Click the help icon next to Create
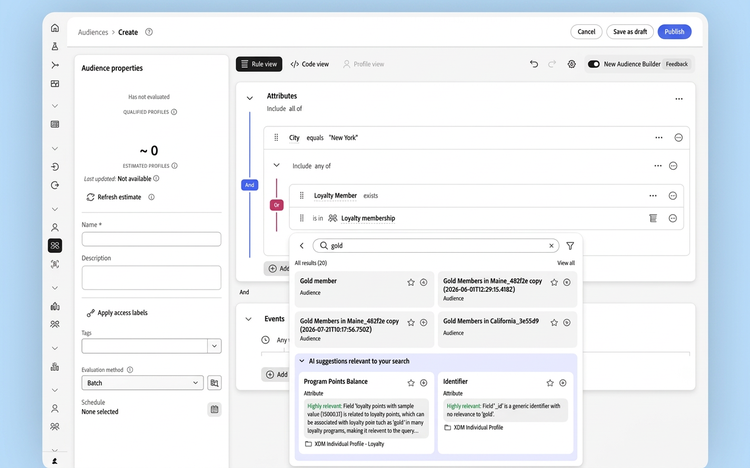Screen dimensions: 750x468 [149, 32]
